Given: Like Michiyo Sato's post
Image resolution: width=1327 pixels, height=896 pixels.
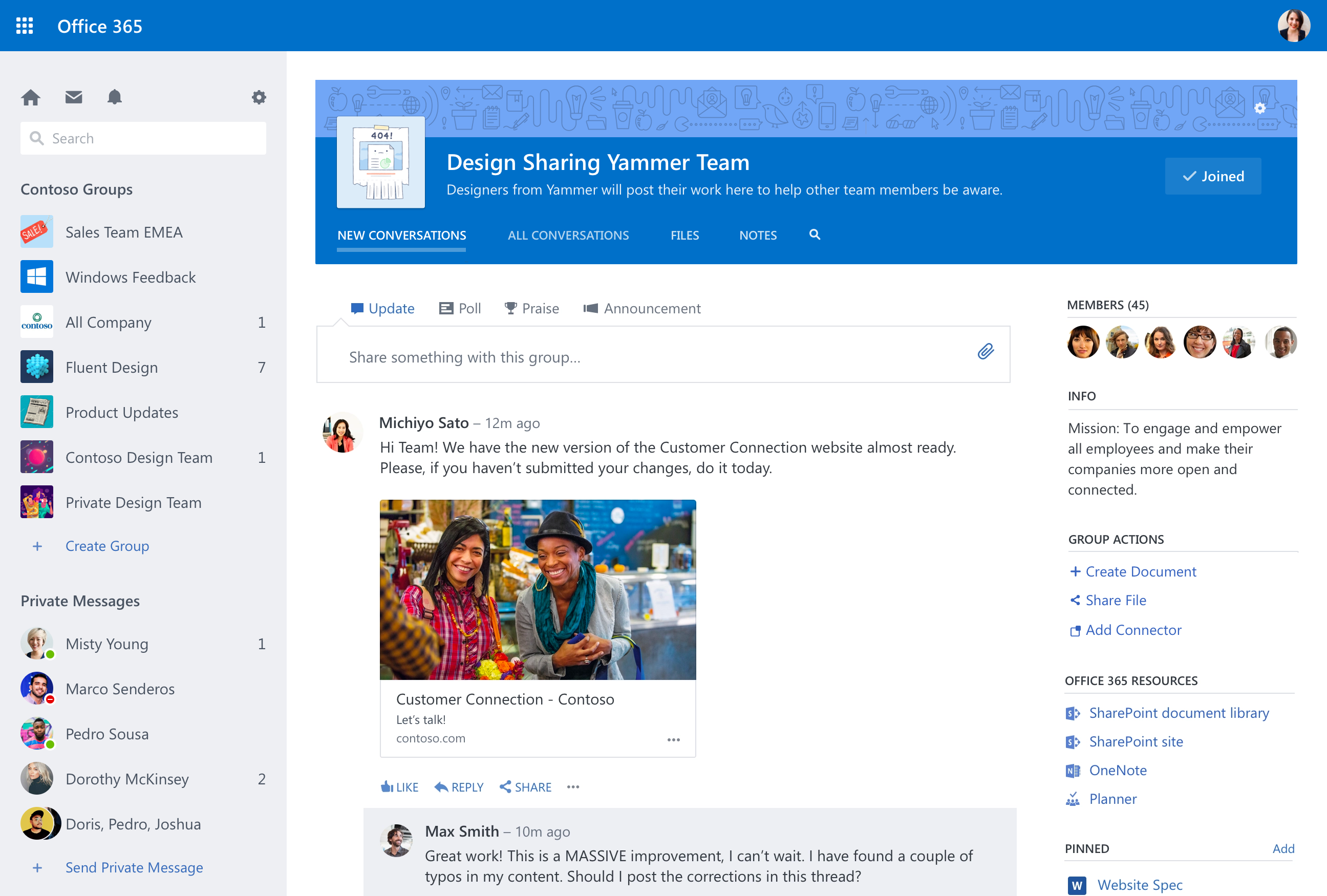Looking at the screenshot, I should pyautogui.click(x=399, y=786).
